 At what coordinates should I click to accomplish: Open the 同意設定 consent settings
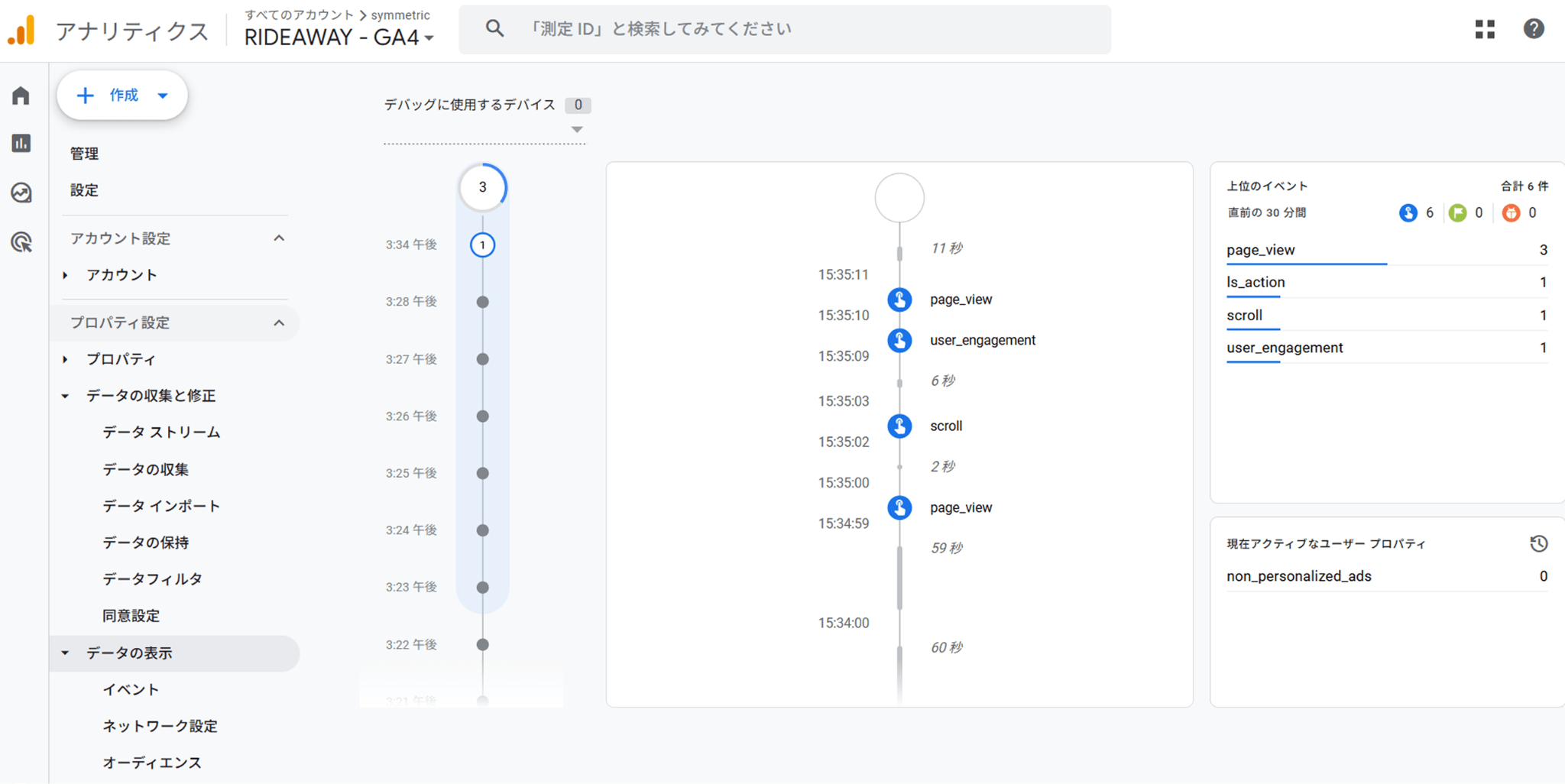point(131,616)
